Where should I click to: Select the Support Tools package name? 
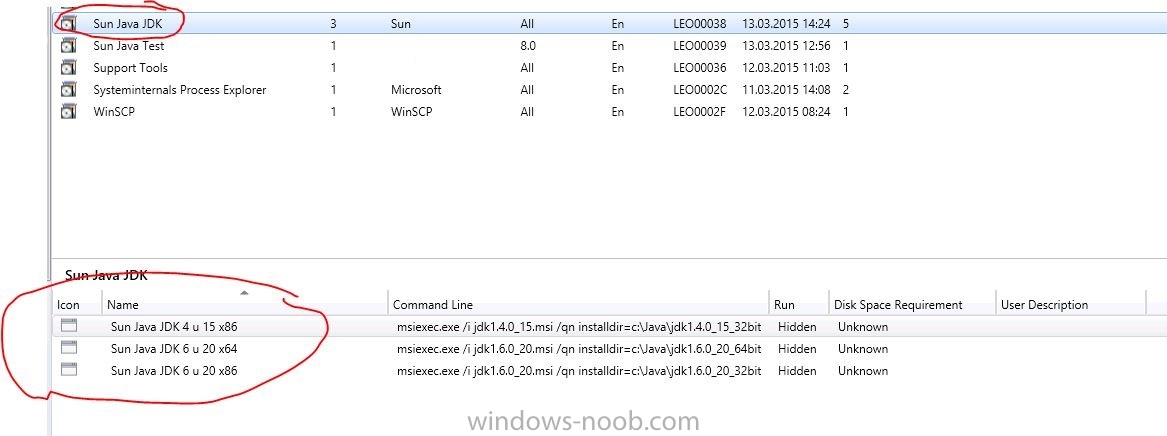(x=130, y=68)
